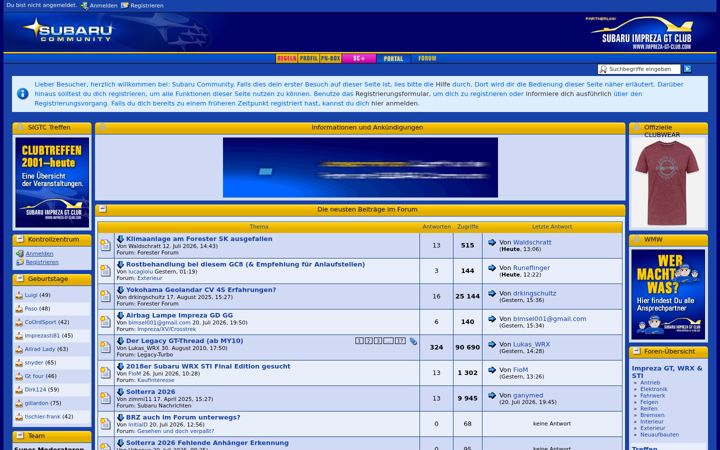Go to last post by drkingschultz arrow icon
Image resolution: width=720 pixels, height=450 pixels.
point(492,293)
